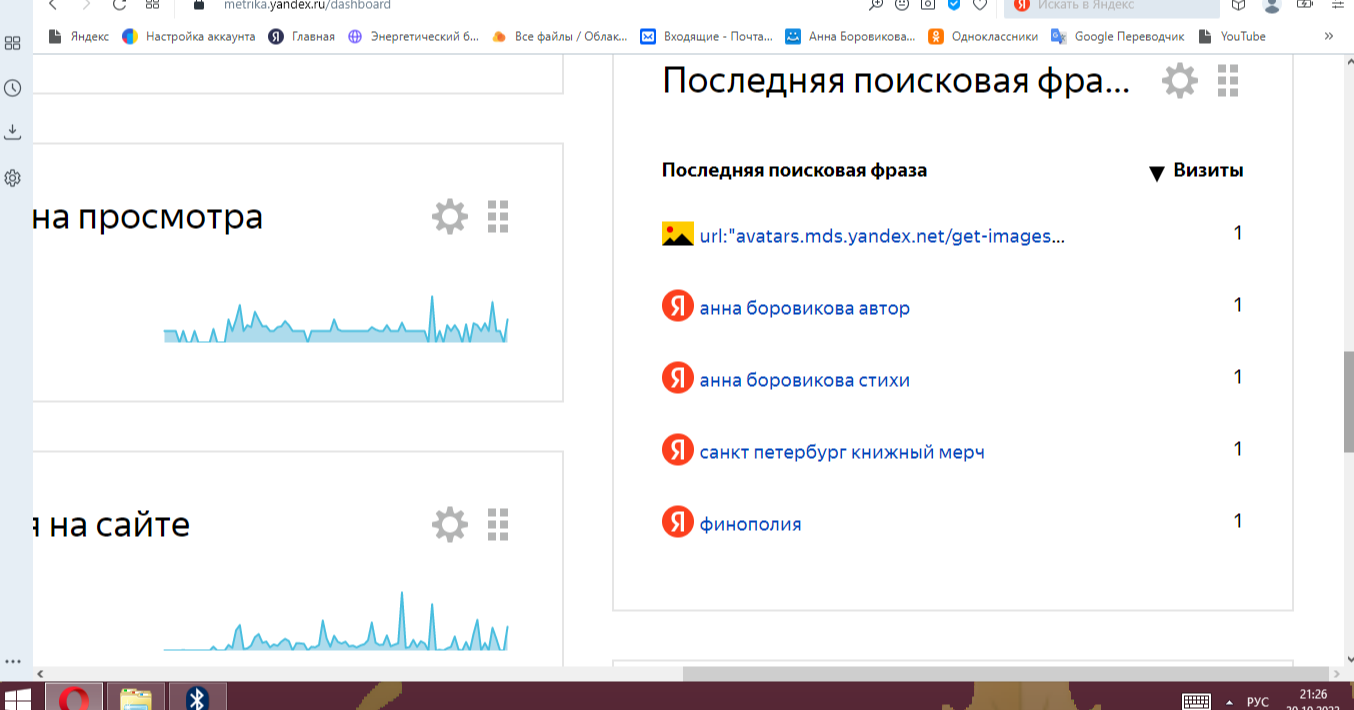Open 'Анна Боровикова...' bookmark

pyautogui.click(x=850, y=37)
